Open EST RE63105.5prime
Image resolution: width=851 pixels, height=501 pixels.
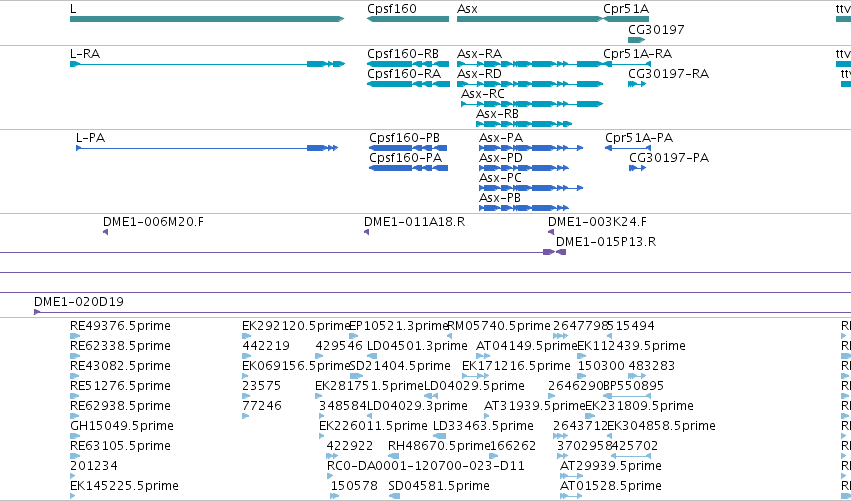pos(75,456)
